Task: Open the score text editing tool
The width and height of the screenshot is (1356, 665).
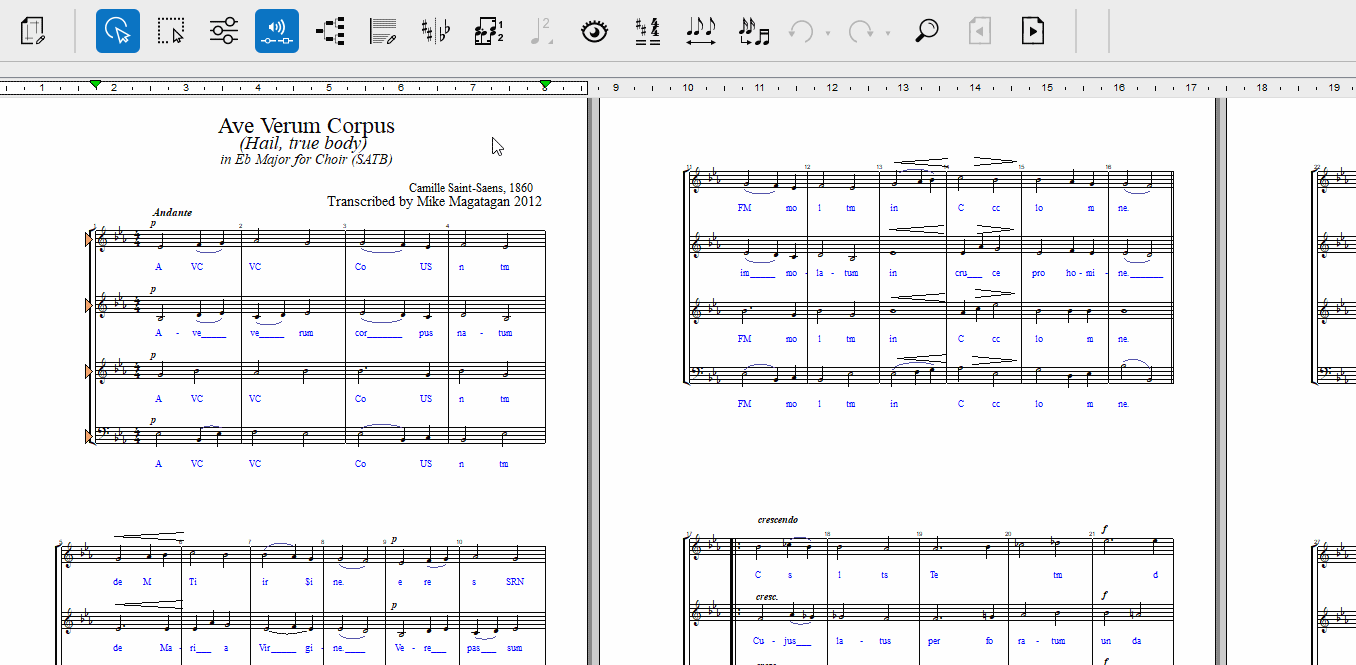Action: 383,31
